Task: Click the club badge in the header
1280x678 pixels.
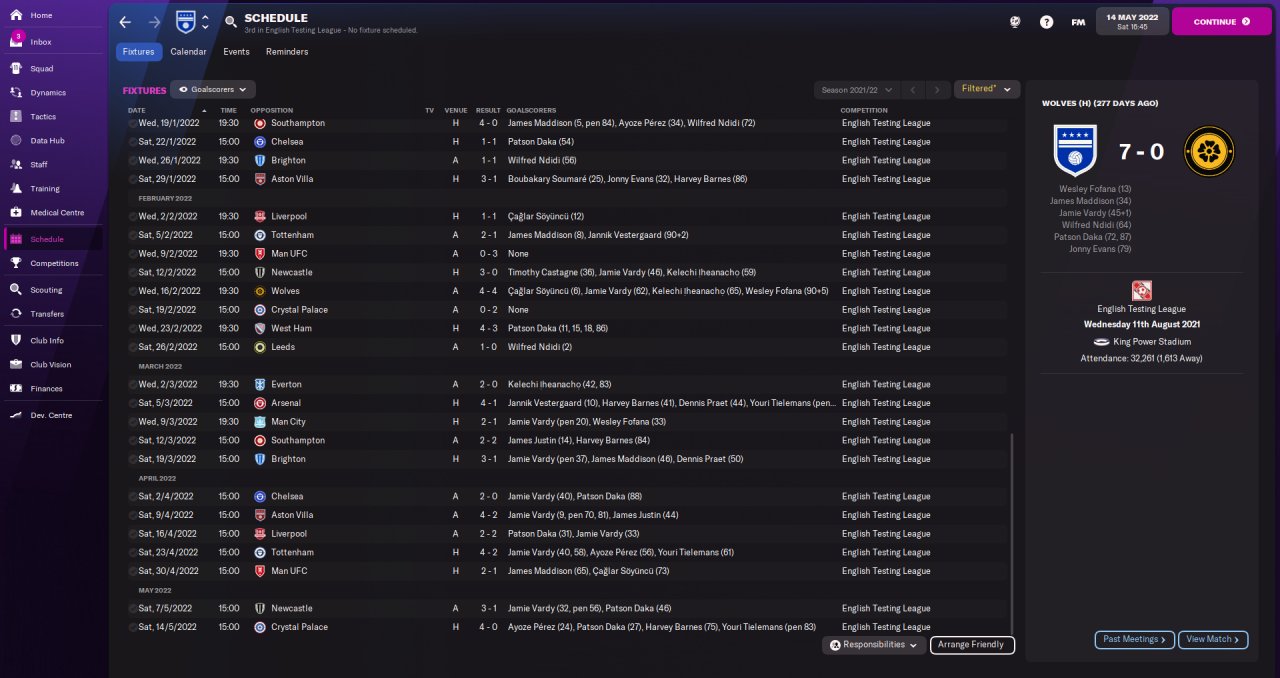Action: (x=185, y=21)
